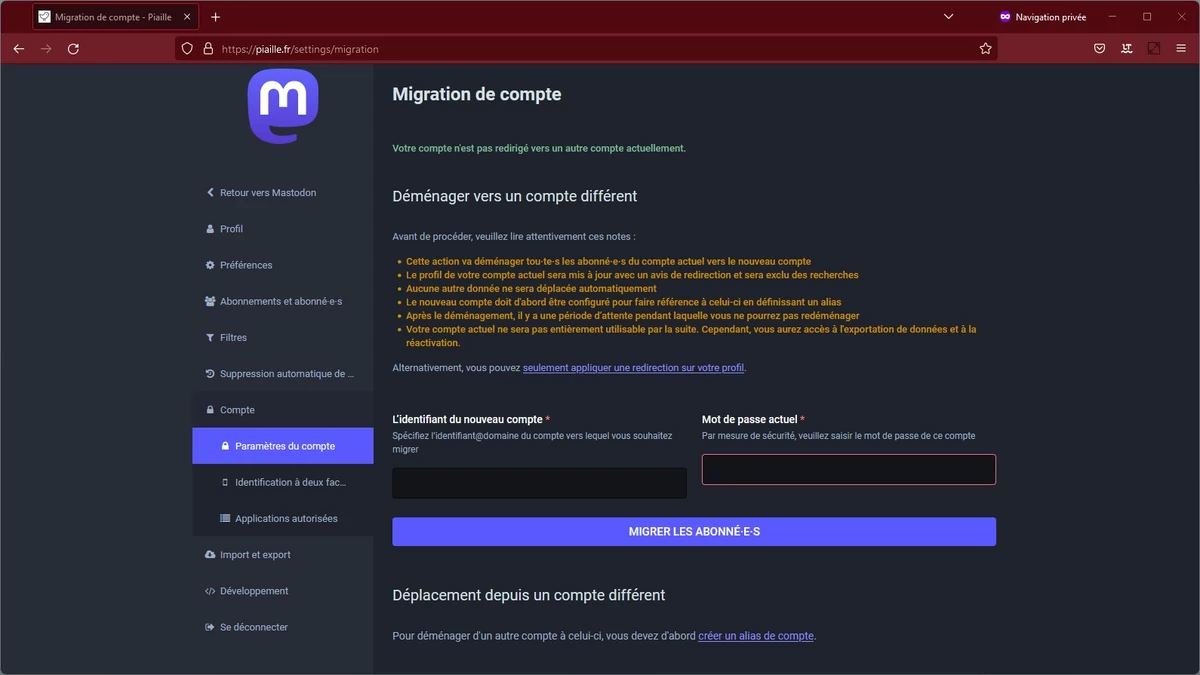Click the Migration de compte heading

point(477,94)
